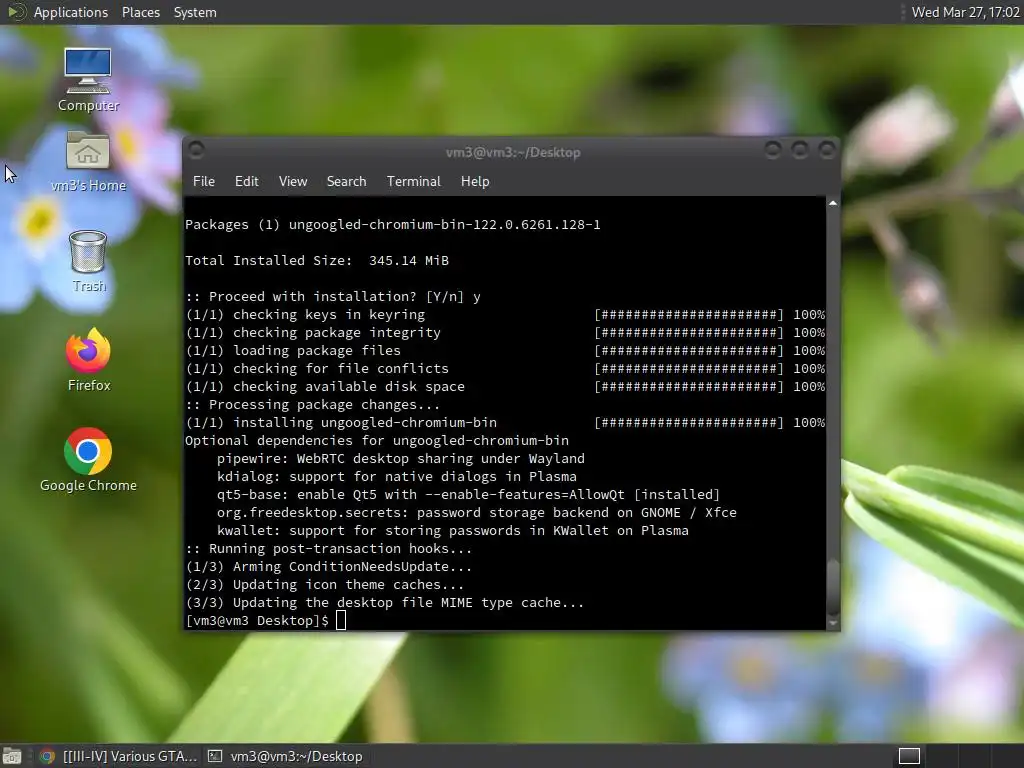The width and height of the screenshot is (1024, 768).
Task: Open the terminal Search menu
Action: [x=346, y=182]
